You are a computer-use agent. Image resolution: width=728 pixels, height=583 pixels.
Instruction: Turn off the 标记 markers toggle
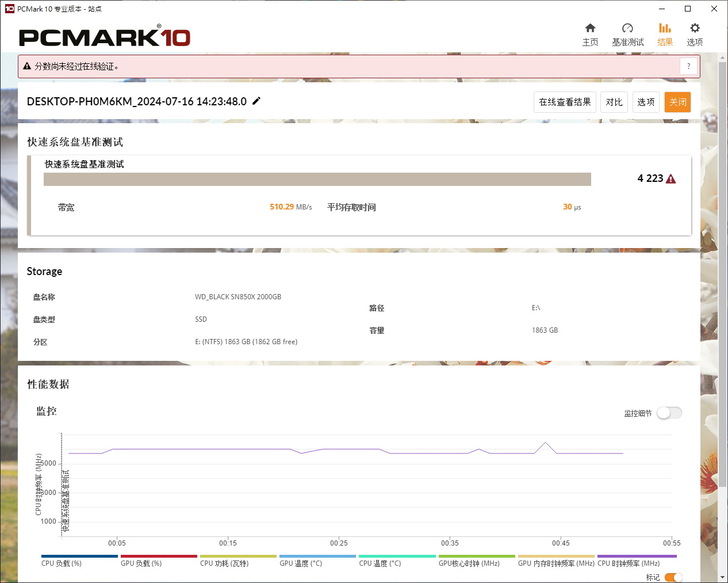point(674,577)
